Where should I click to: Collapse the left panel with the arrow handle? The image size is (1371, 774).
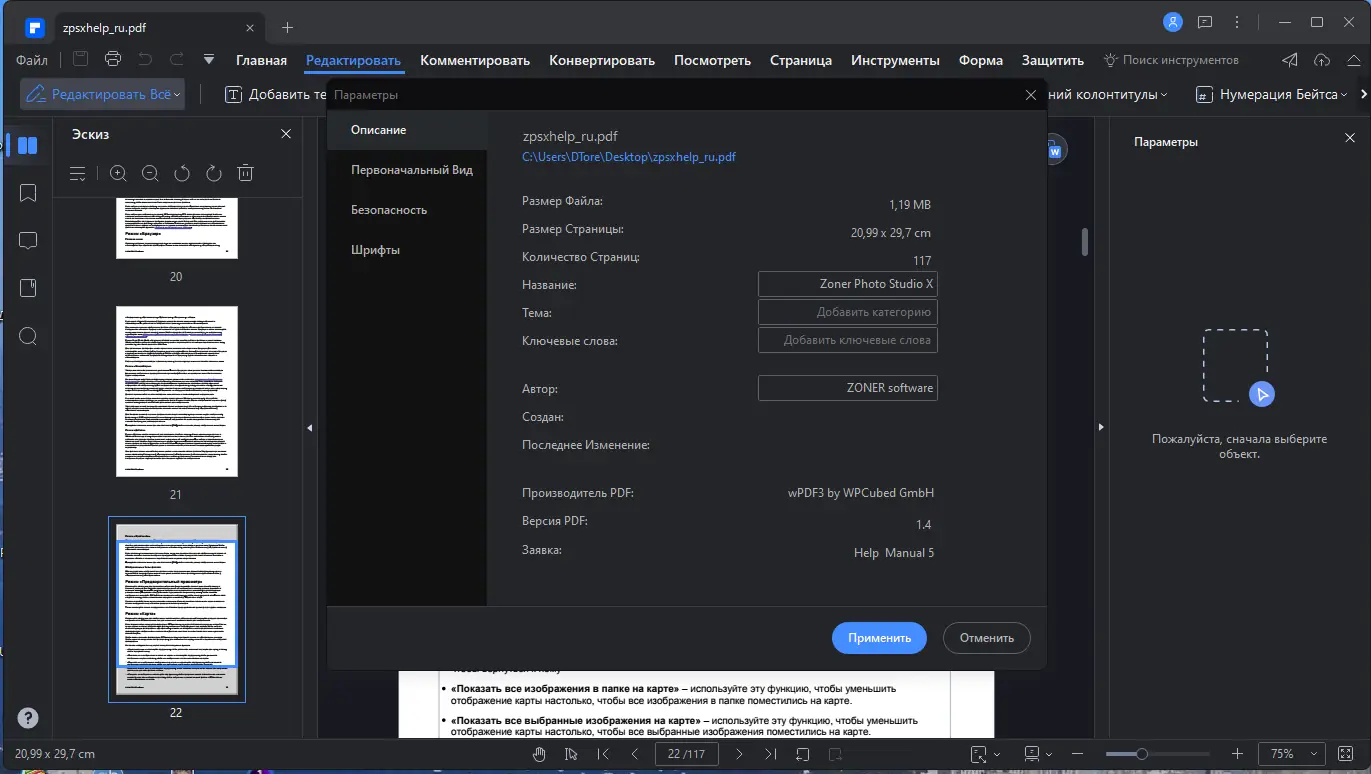pos(310,428)
